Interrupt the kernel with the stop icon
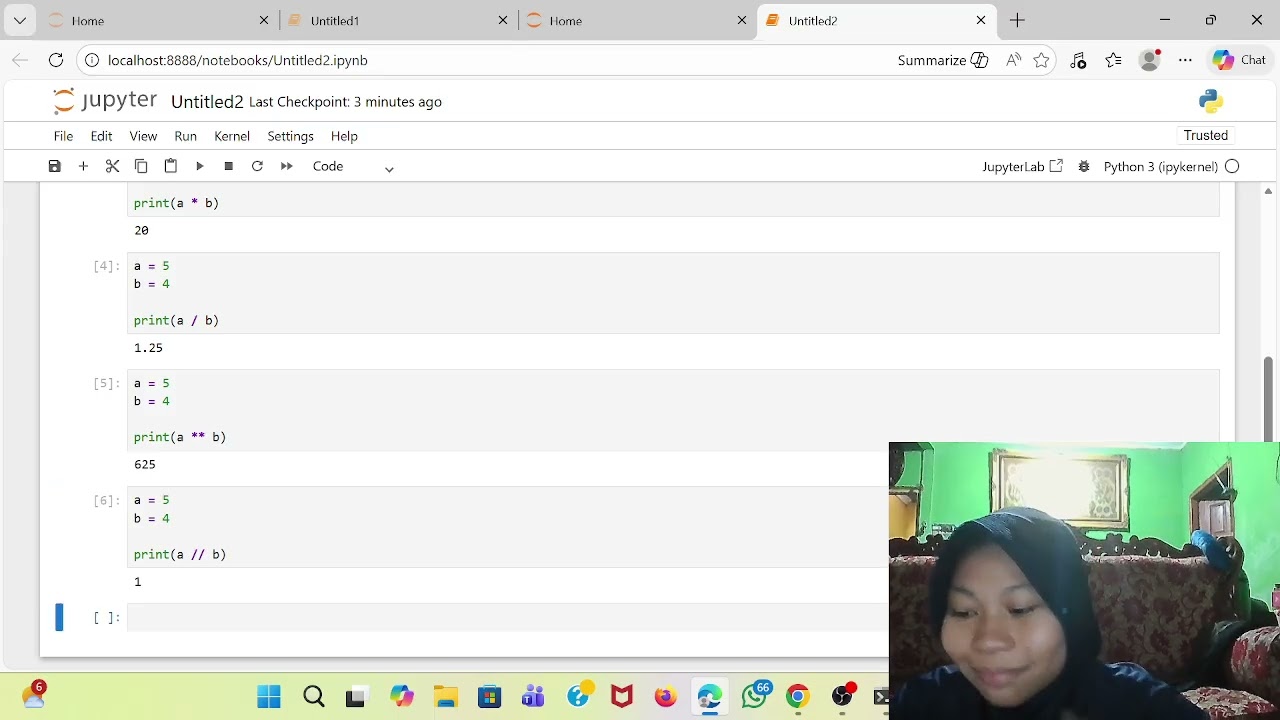This screenshot has height=720, width=1280. 228,166
